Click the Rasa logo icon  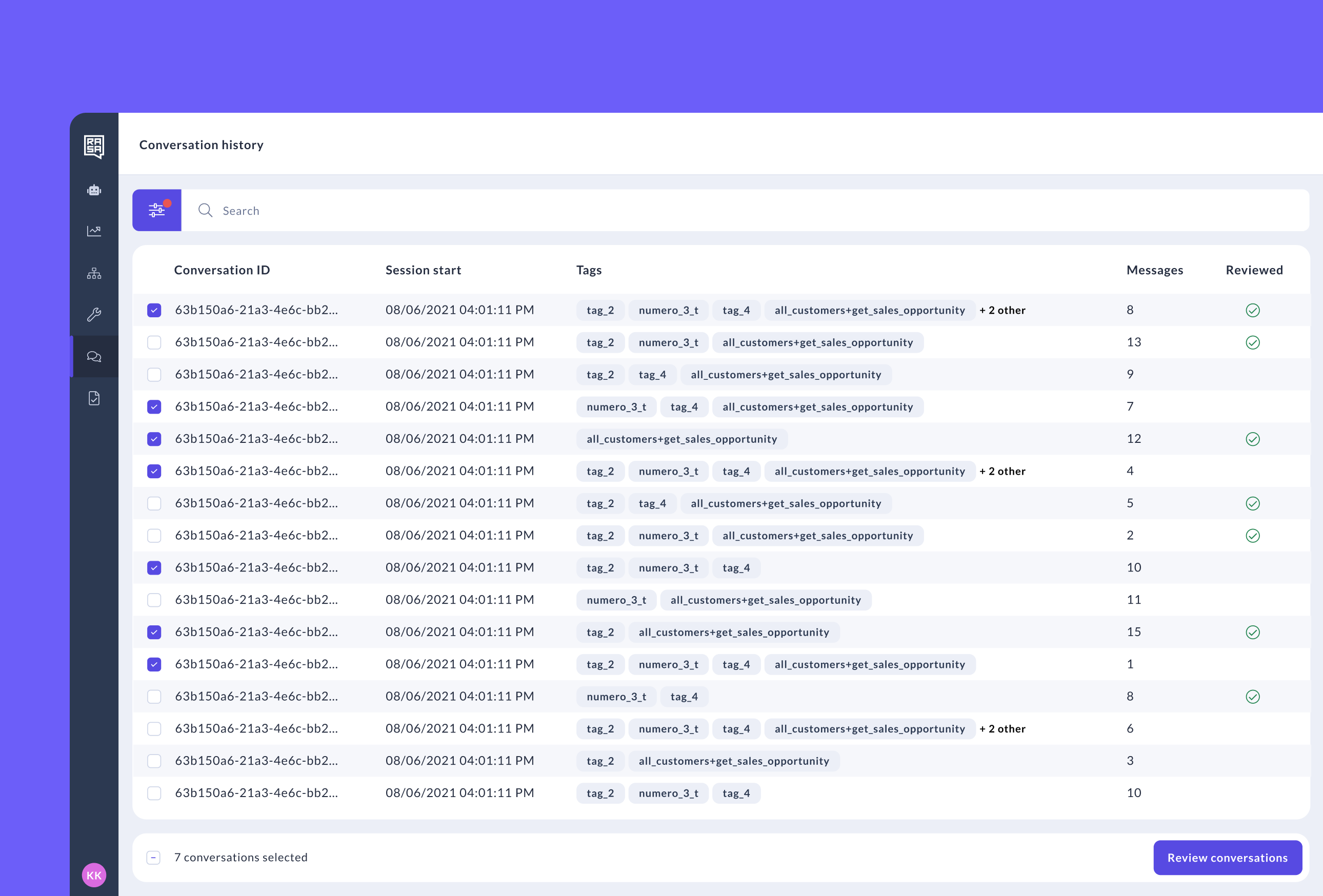point(94,146)
